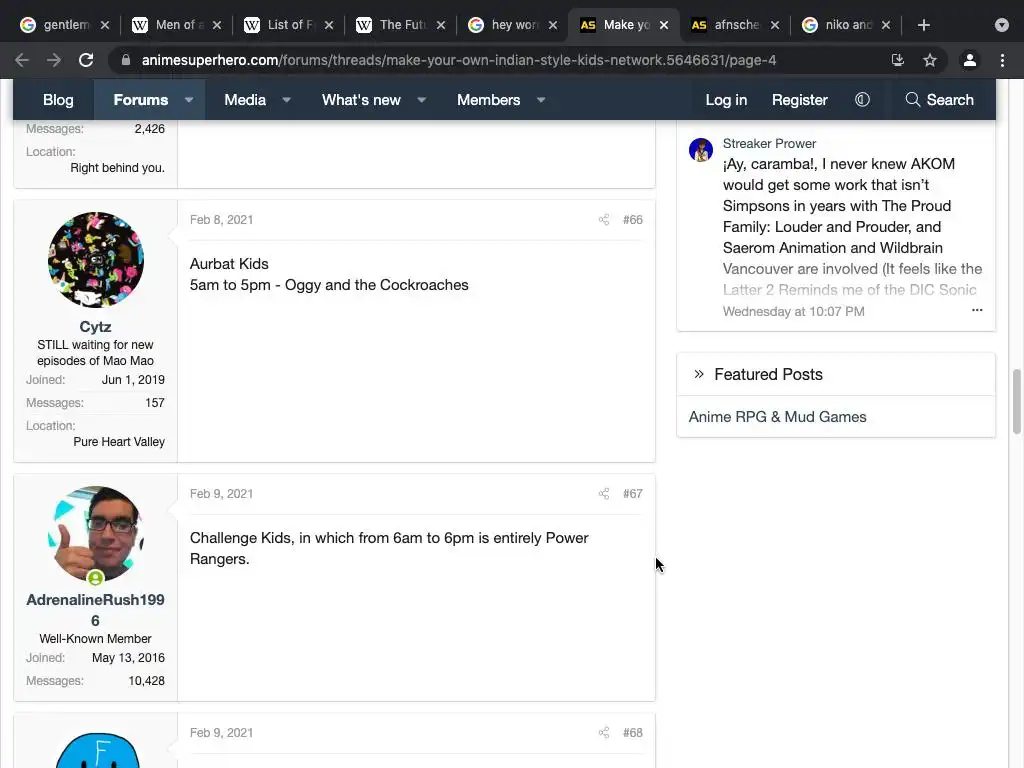This screenshot has height=768, width=1024.
Task: Click the install app icon in address bar
Action: tap(898, 60)
